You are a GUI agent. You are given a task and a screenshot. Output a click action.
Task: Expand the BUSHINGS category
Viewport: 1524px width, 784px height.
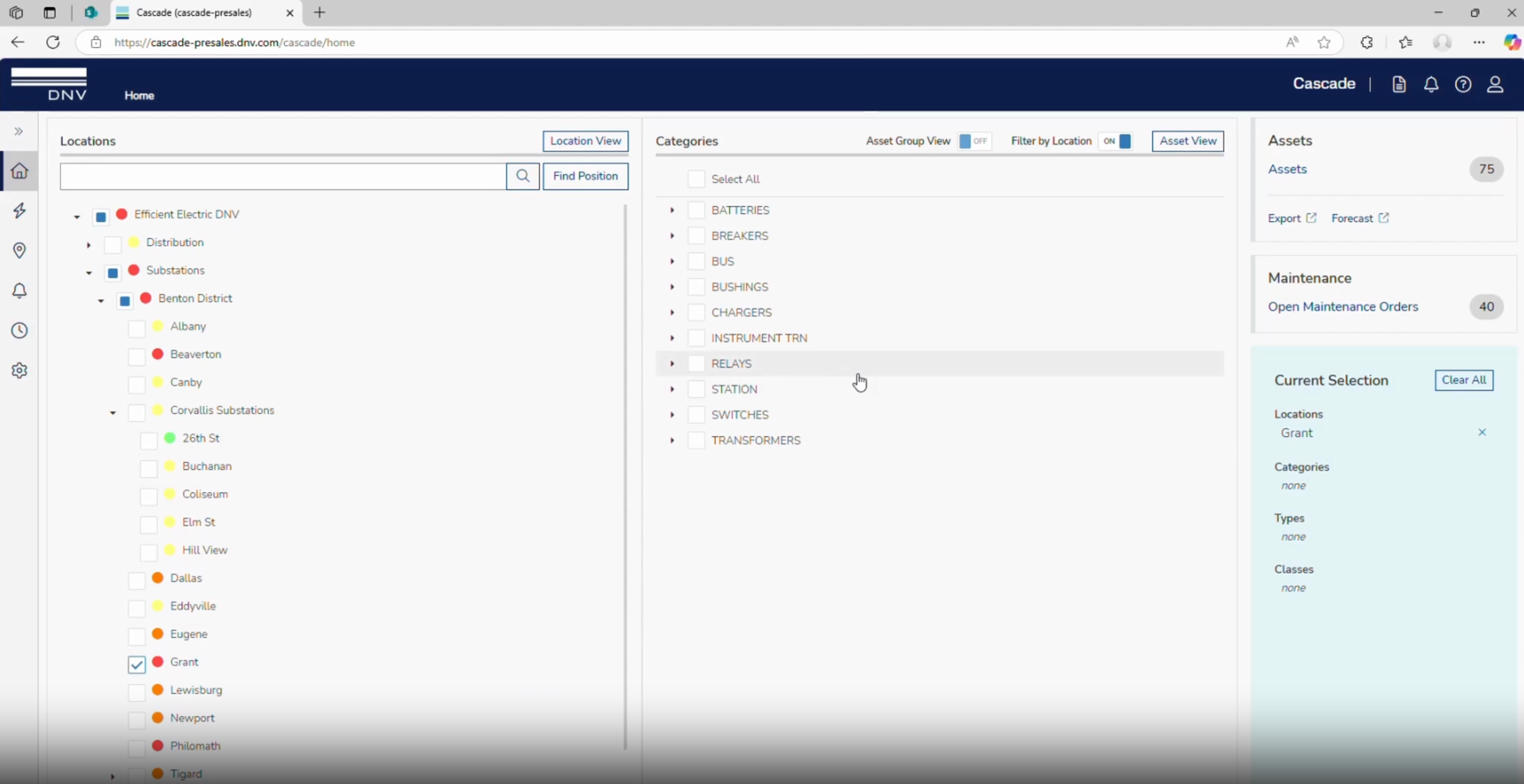672,288
